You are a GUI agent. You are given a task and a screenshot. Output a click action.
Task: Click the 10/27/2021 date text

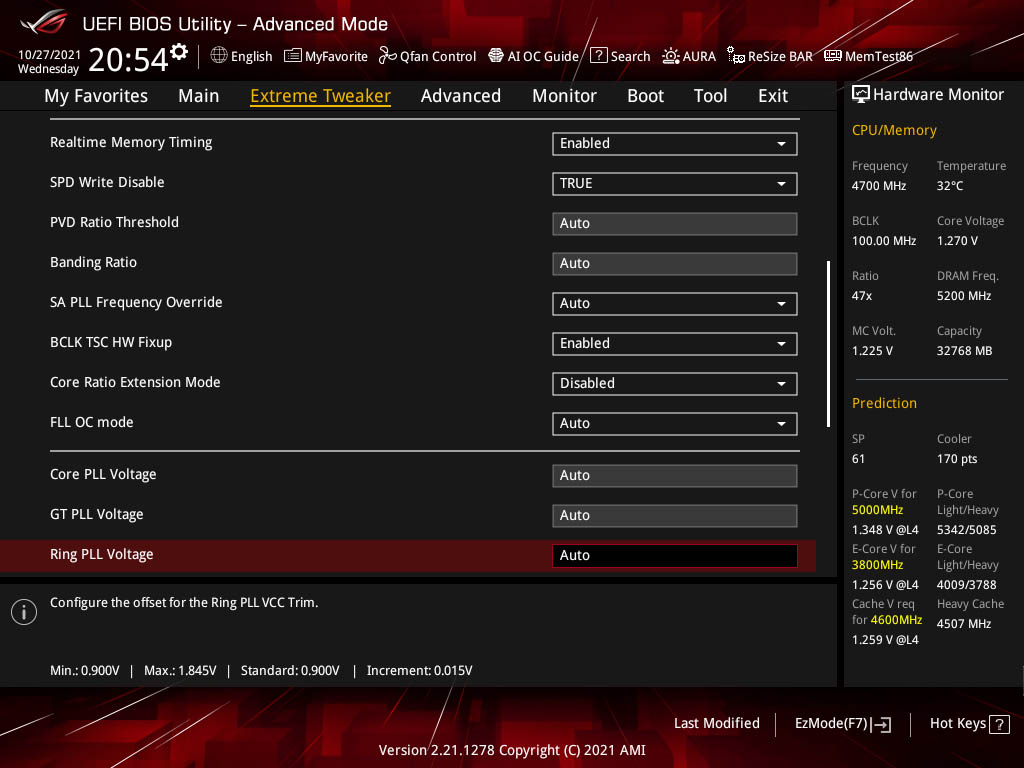click(49, 54)
